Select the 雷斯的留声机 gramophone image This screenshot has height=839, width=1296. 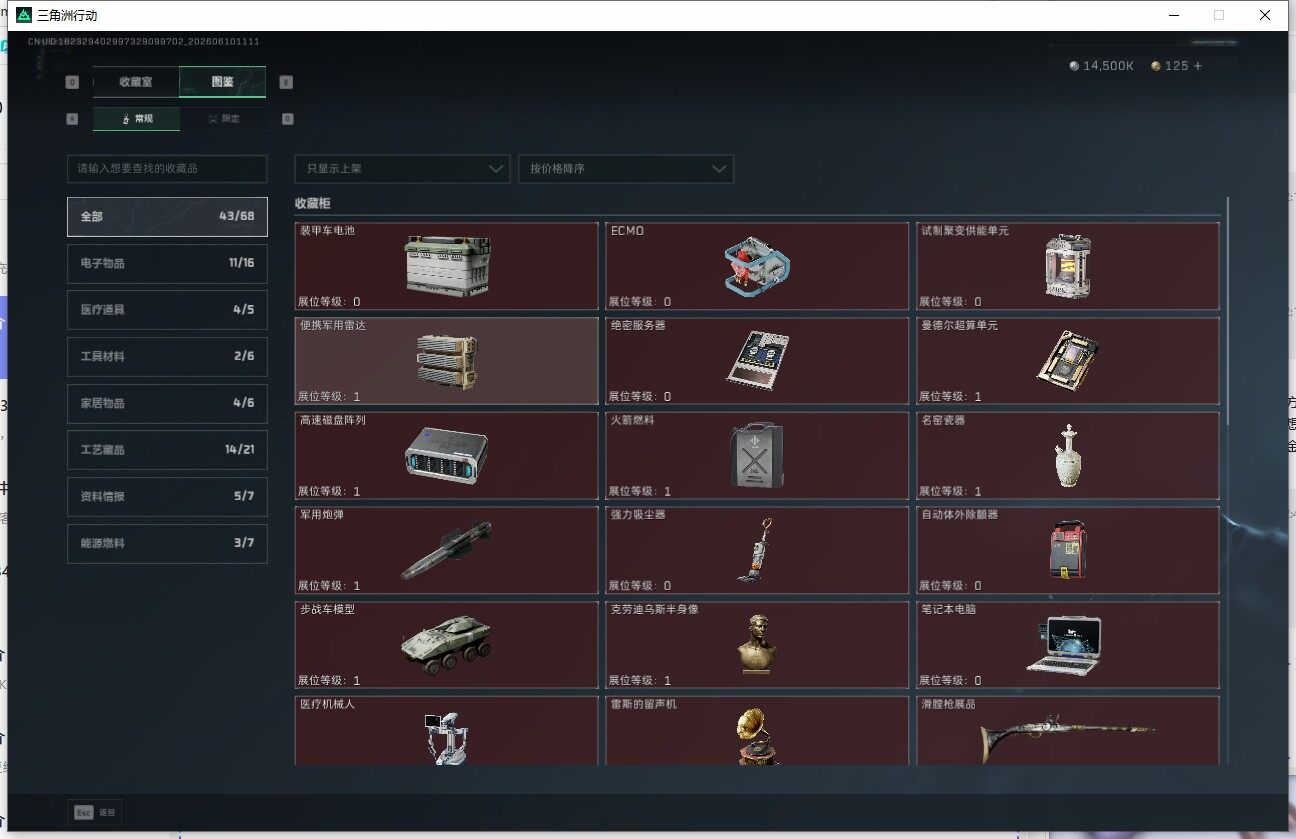[x=759, y=738]
